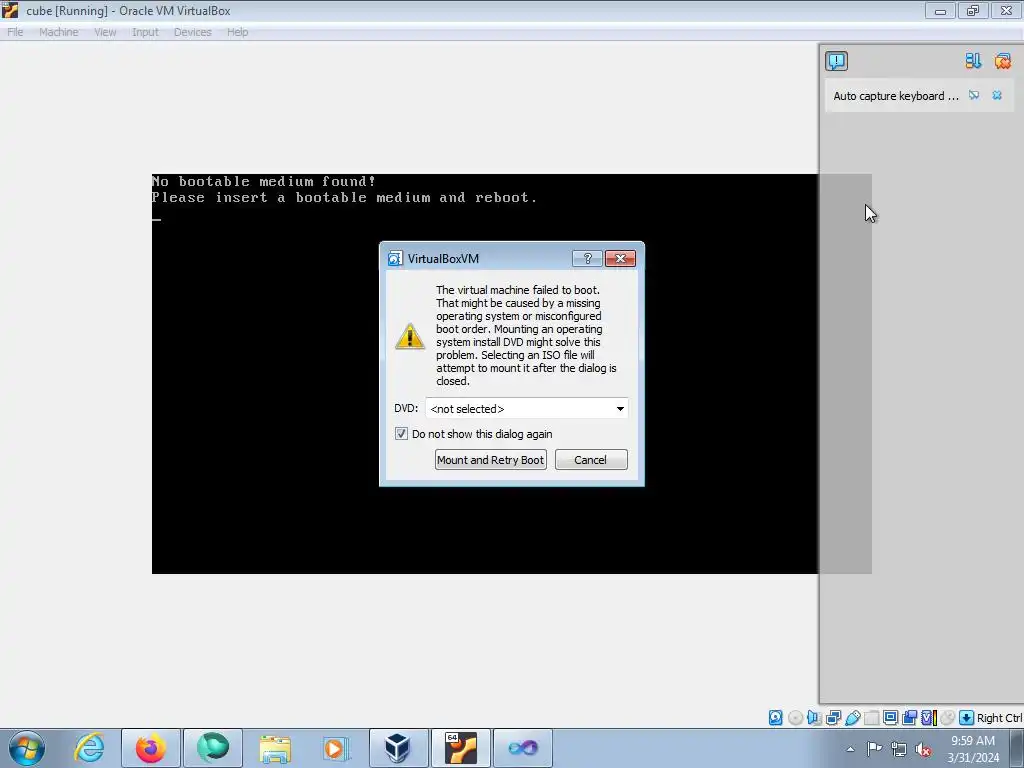The image size is (1024, 768).
Task: Open the Input menu
Action: (145, 32)
